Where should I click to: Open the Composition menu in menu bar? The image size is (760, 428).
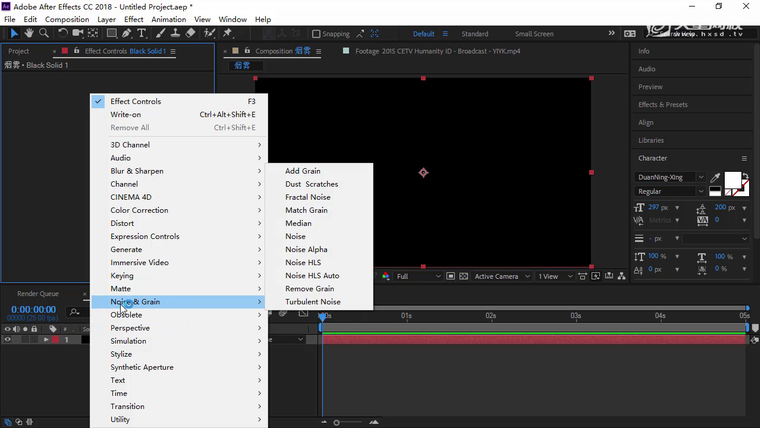click(x=67, y=19)
